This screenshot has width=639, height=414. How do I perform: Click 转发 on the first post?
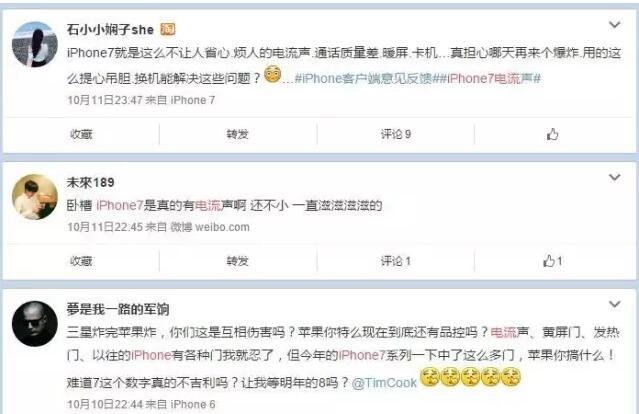(238, 134)
